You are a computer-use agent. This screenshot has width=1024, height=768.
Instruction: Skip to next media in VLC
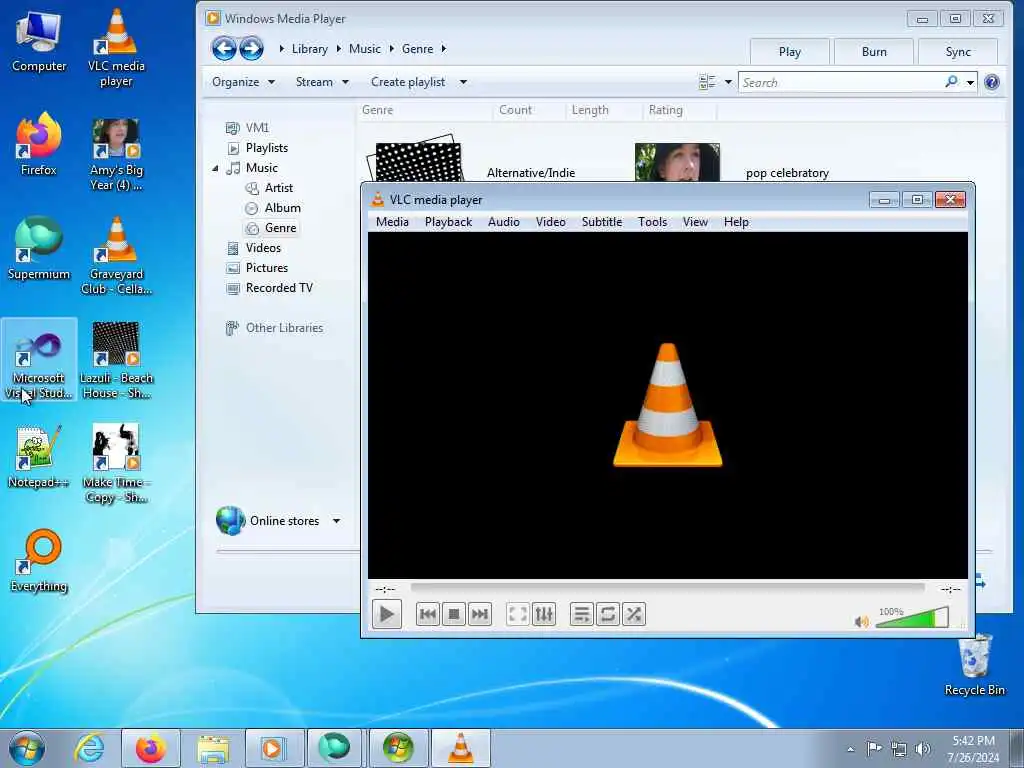pos(480,615)
